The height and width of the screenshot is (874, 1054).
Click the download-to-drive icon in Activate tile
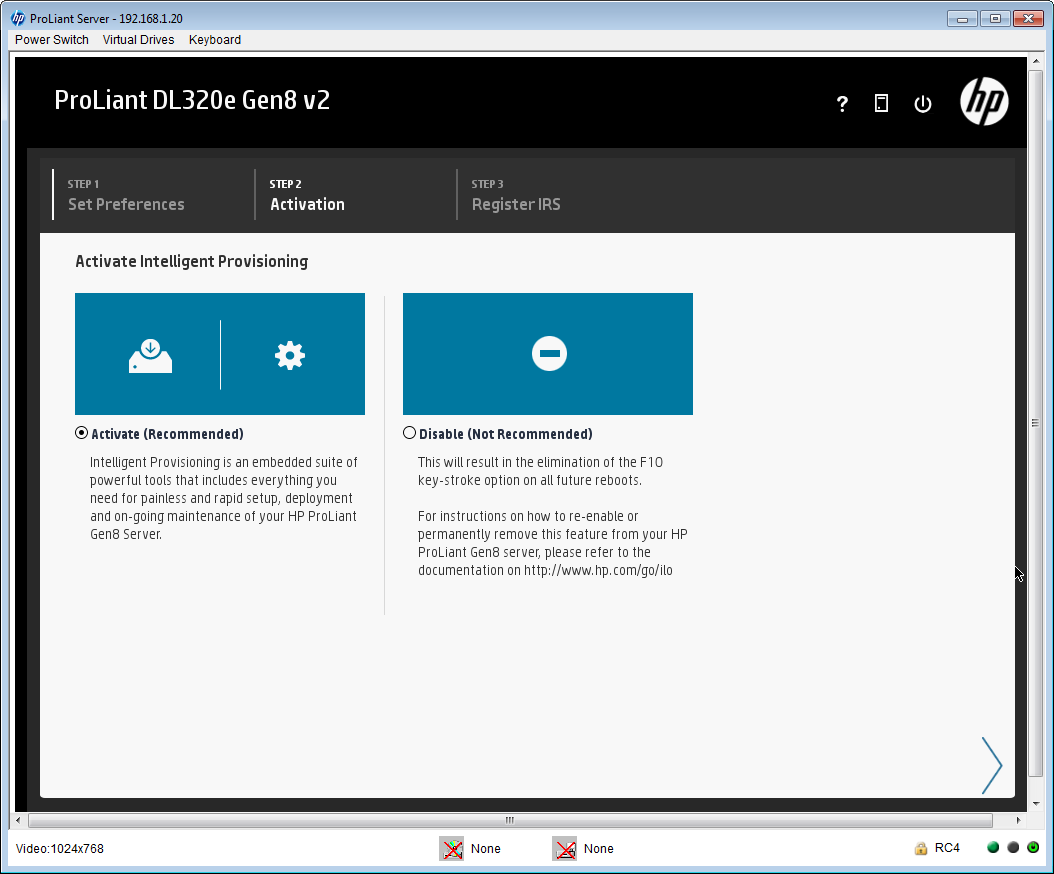[151, 356]
